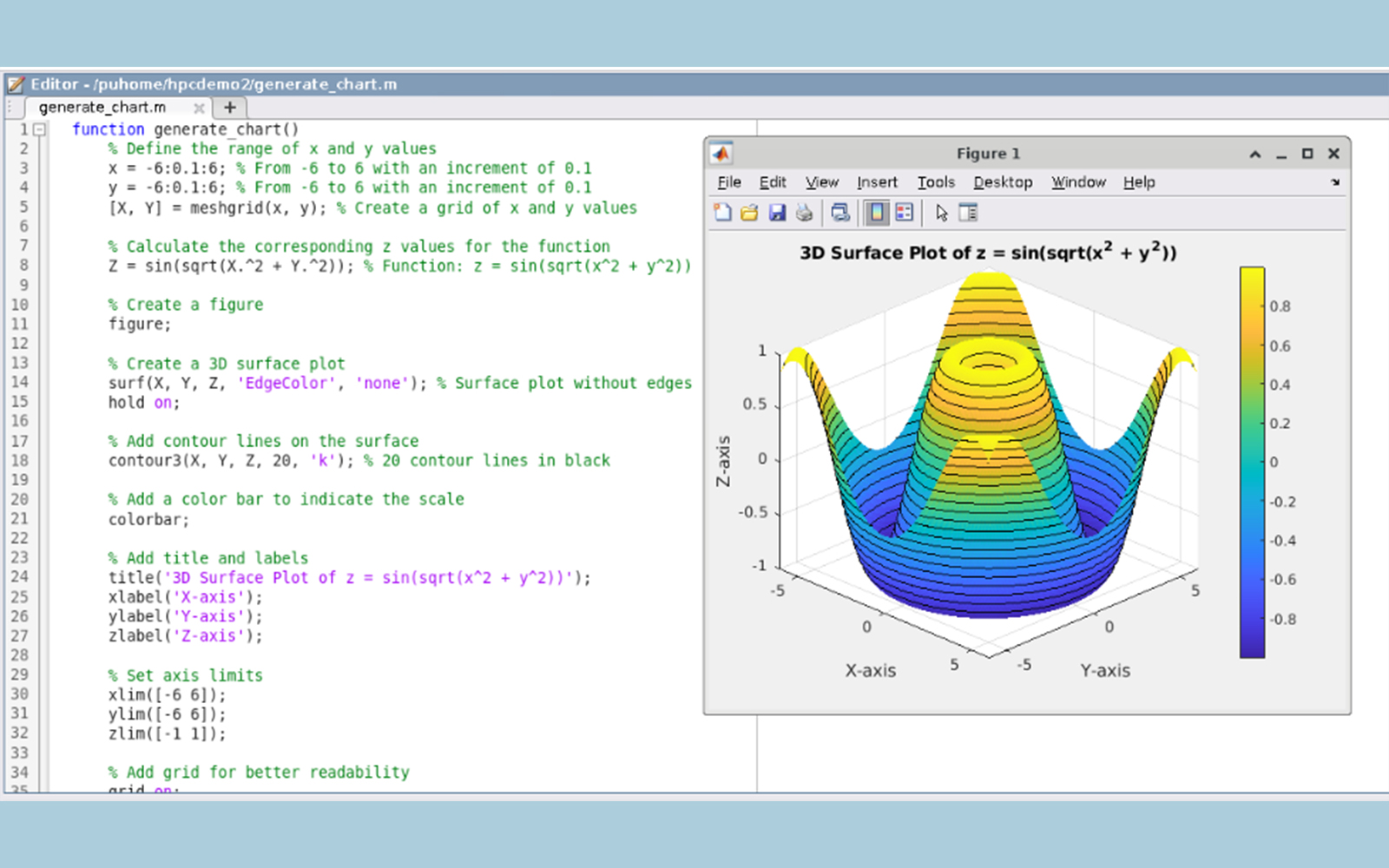The height and width of the screenshot is (868, 1389).
Task: Create a new figure with the New icon
Action: (723, 213)
